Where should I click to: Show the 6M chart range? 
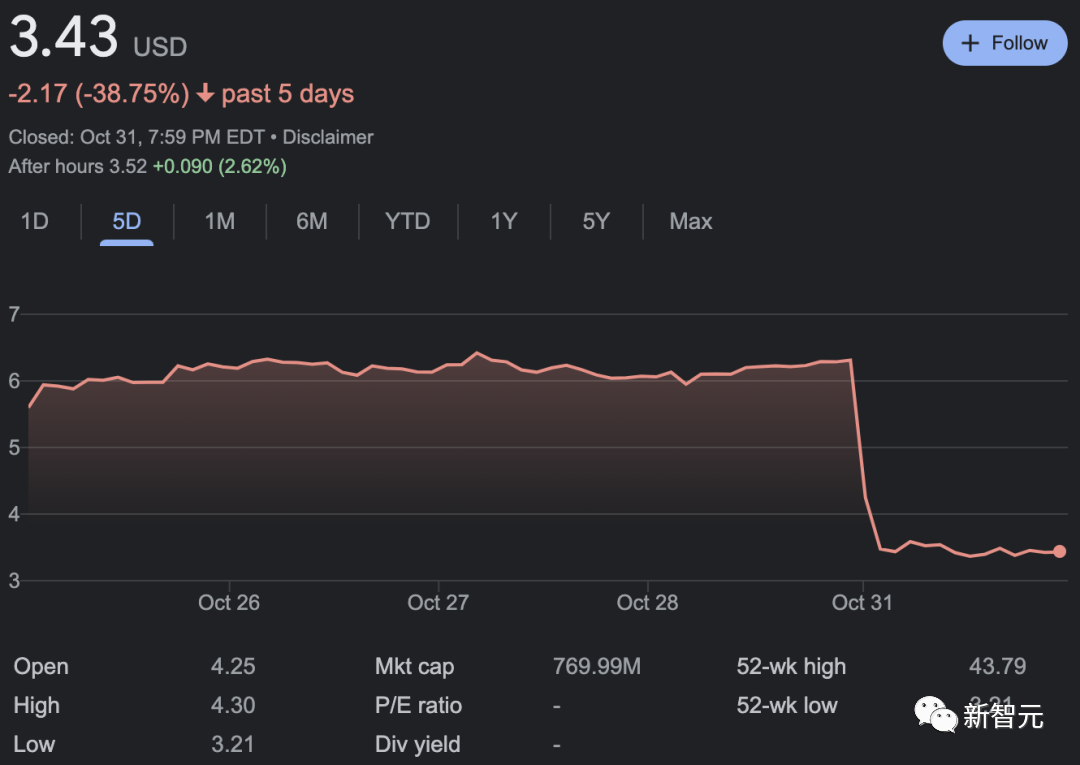(x=312, y=221)
